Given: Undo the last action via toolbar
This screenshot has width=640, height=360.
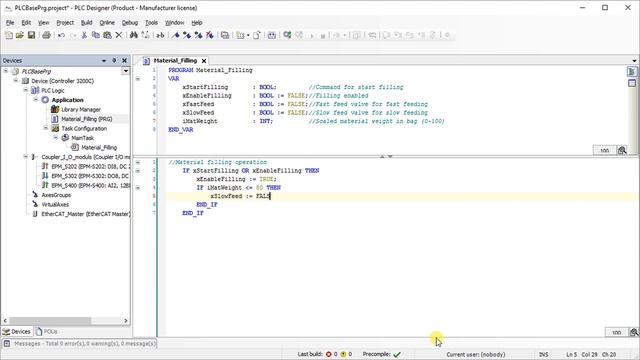Looking at the screenshot, I should coord(61,36).
